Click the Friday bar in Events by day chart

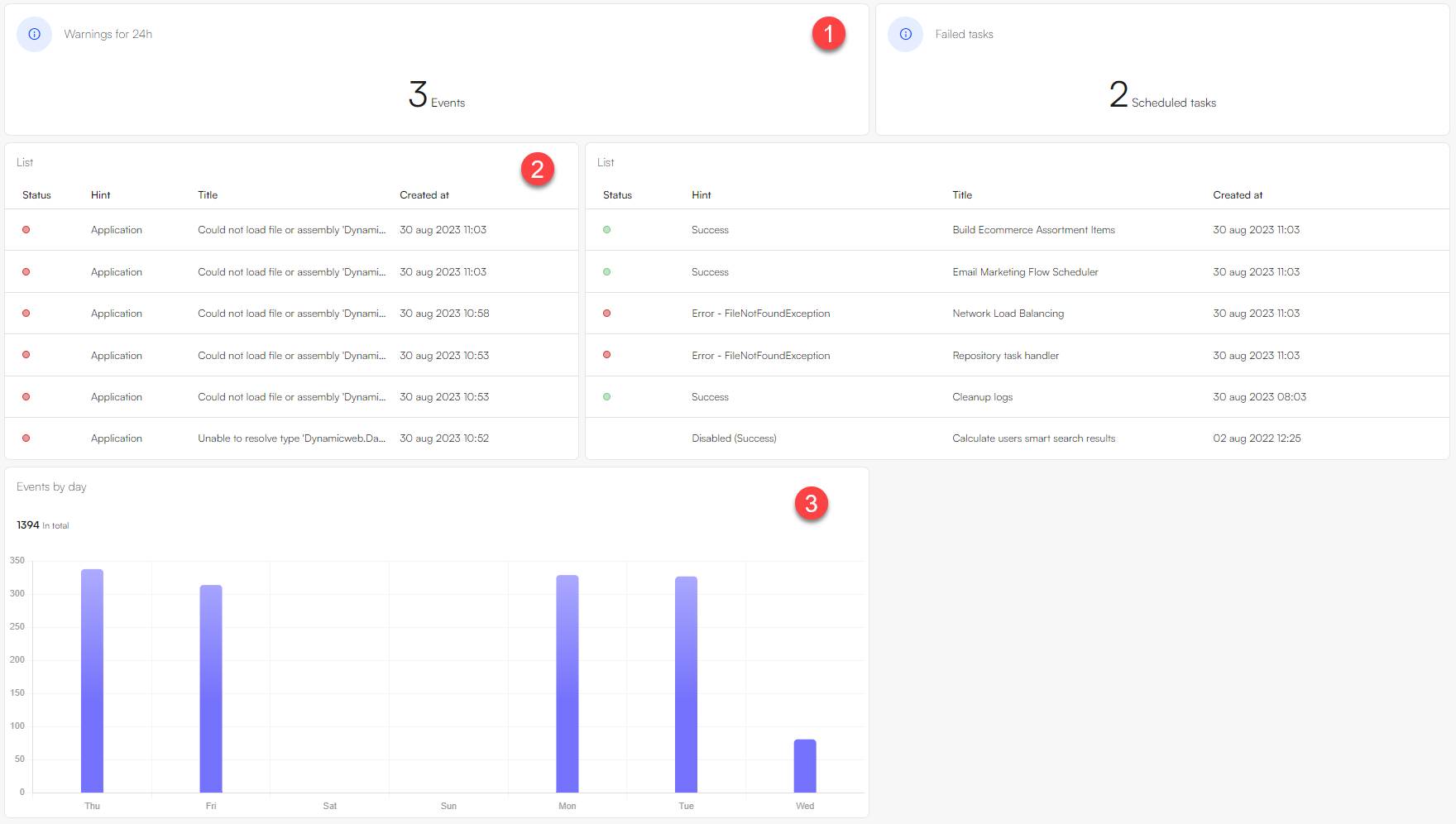point(211,688)
